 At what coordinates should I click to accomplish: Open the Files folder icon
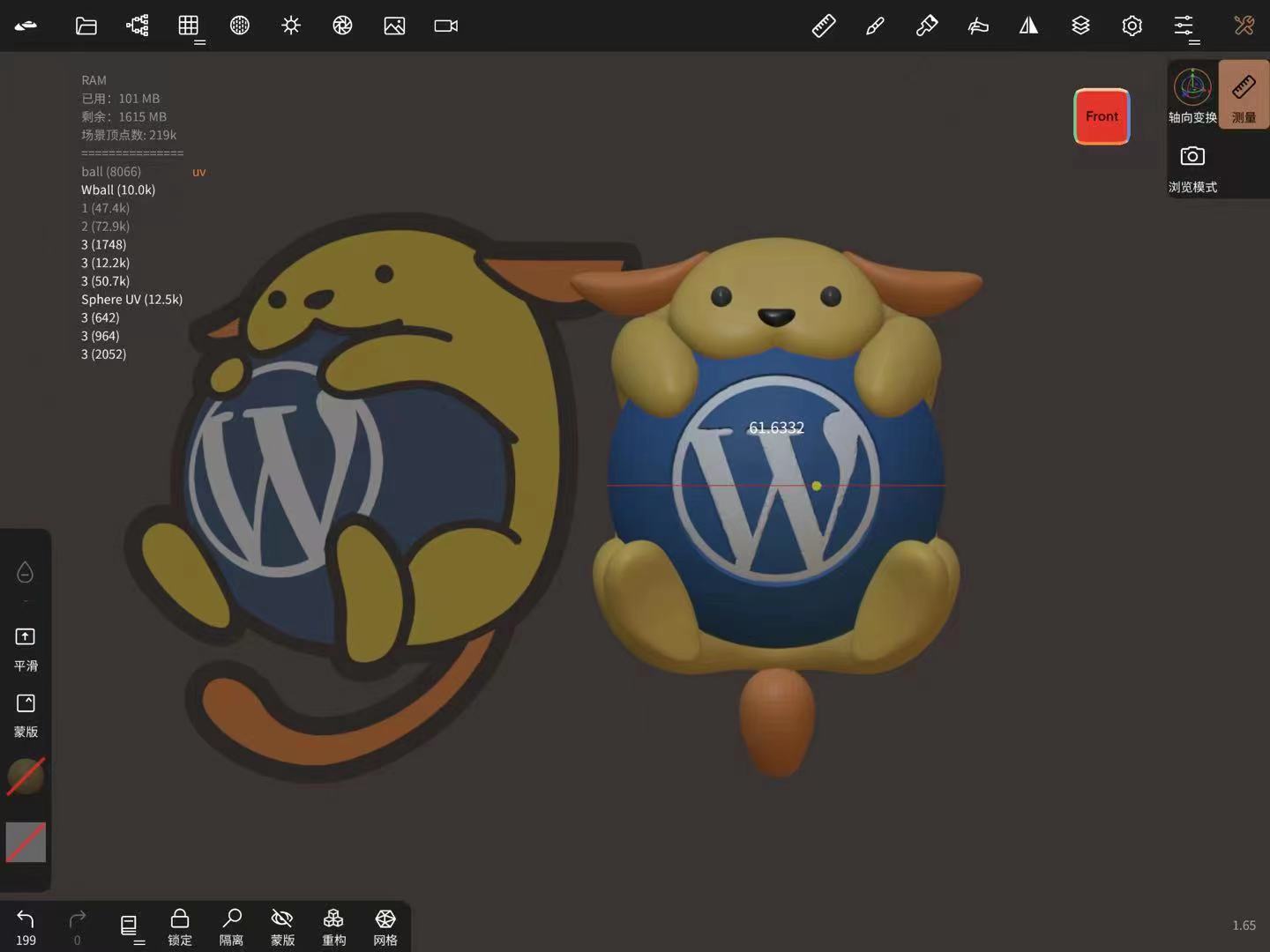[x=86, y=26]
